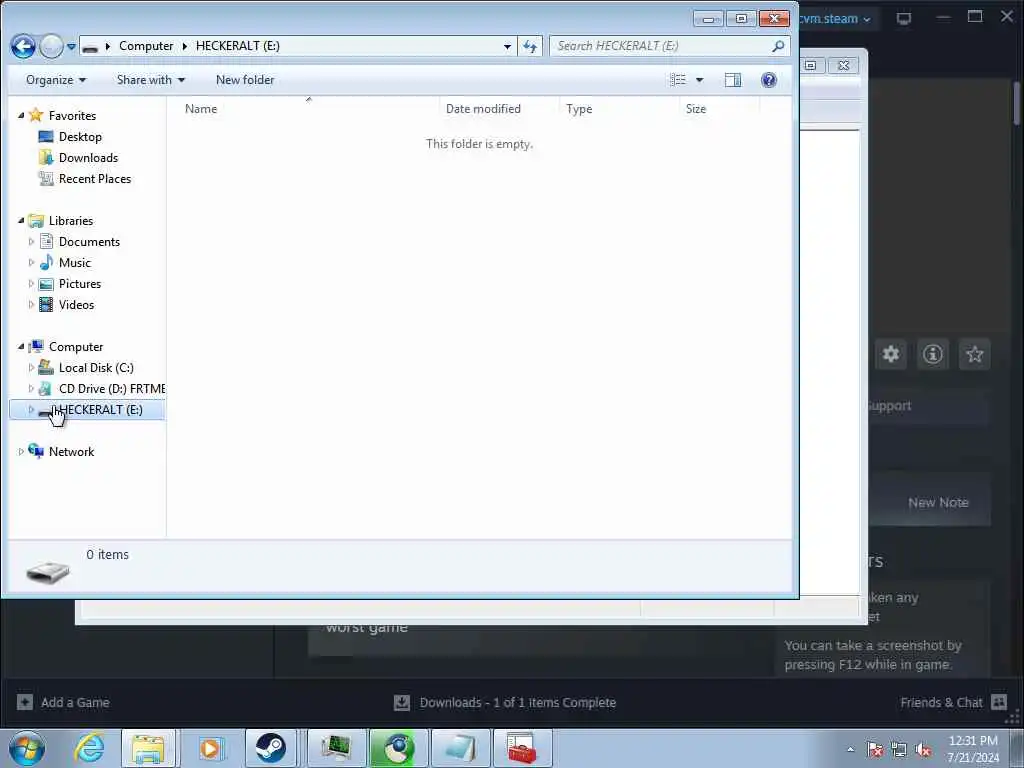Viewport: 1024px width, 768px height.
Task: Open Recent Places under Favorites
Action: [x=95, y=178]
